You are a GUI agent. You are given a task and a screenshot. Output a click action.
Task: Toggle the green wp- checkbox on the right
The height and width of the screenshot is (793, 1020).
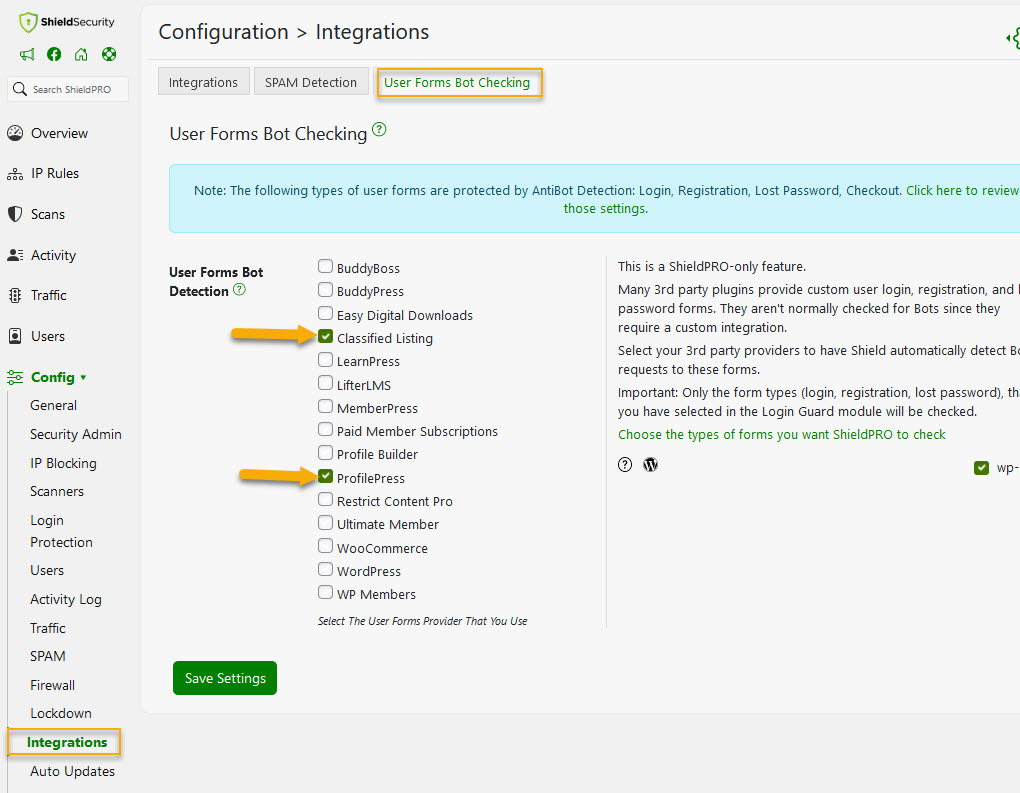tap(981, 468)
